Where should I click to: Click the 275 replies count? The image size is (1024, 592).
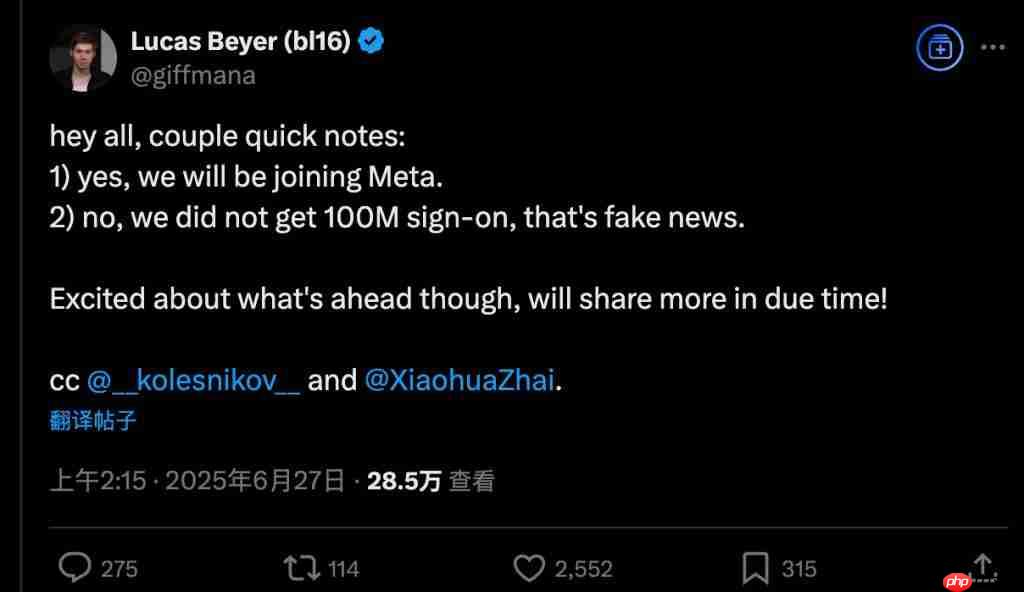119,569
